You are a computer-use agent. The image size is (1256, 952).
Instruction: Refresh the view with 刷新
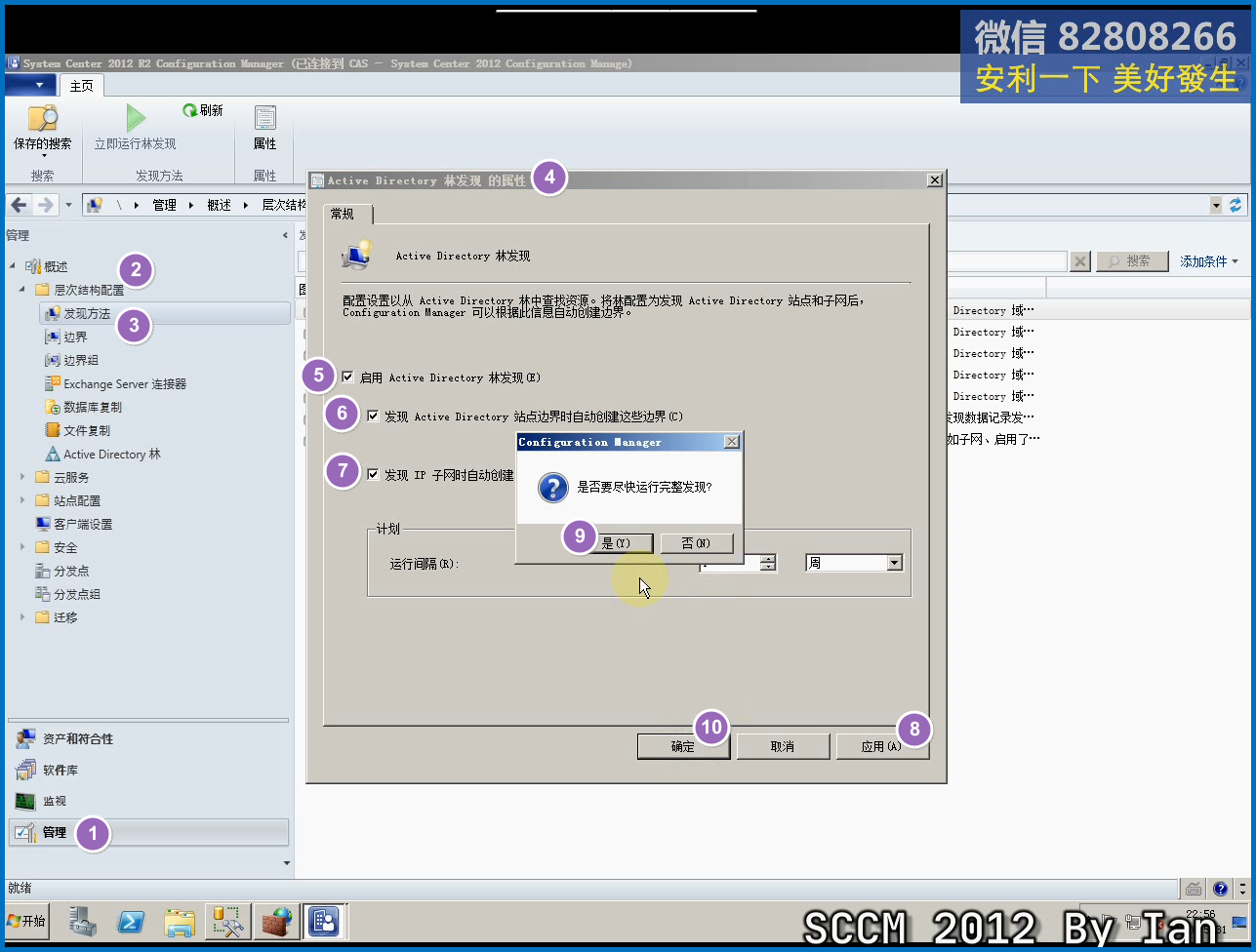click(x=203, y=110)
